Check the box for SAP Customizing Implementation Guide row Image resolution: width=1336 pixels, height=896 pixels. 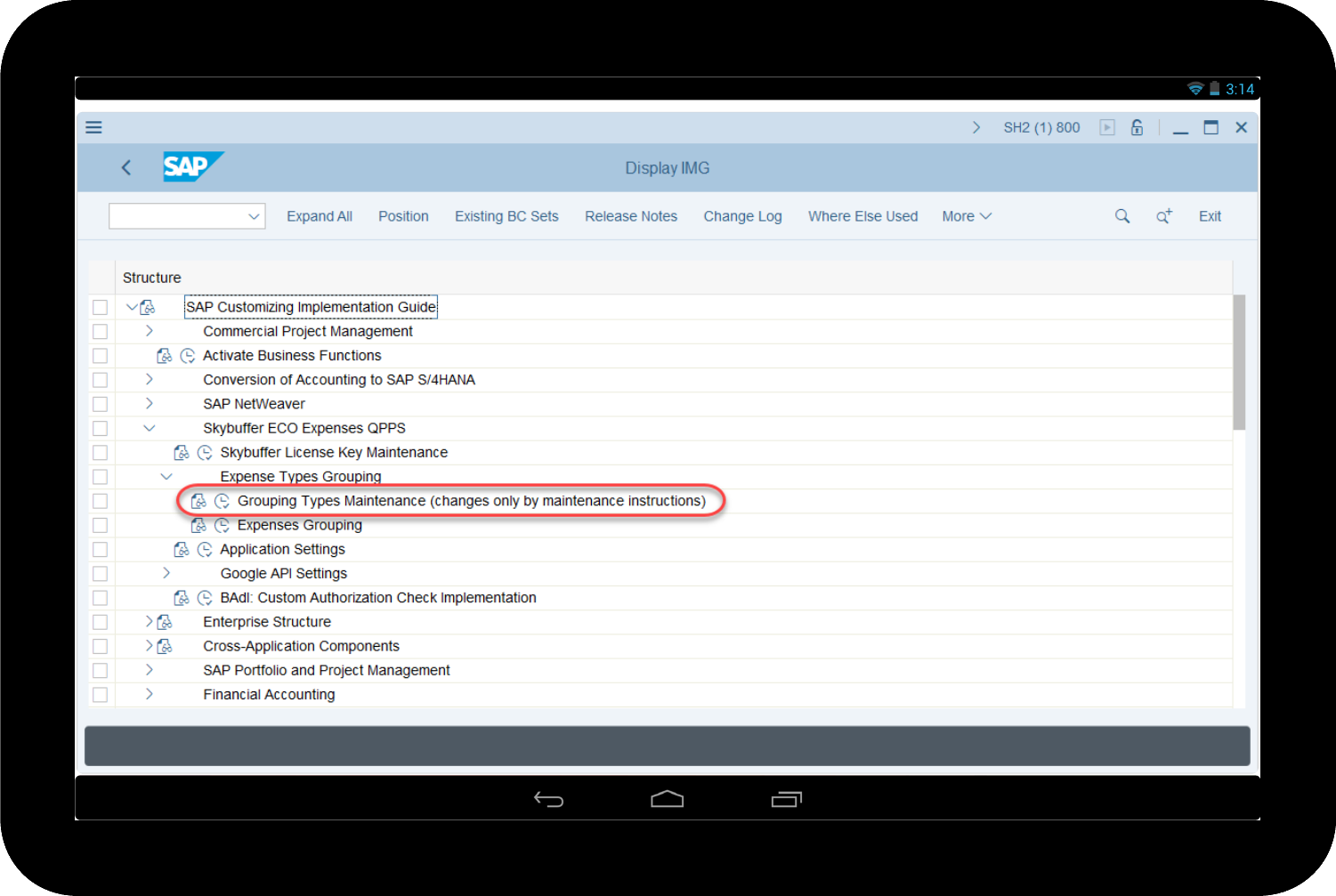tap(101, 307)
